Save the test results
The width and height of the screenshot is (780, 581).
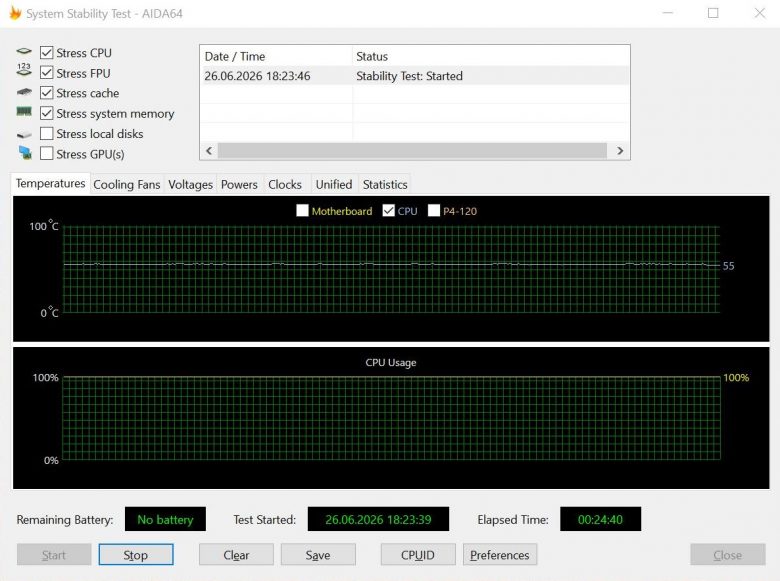(318, 555)
